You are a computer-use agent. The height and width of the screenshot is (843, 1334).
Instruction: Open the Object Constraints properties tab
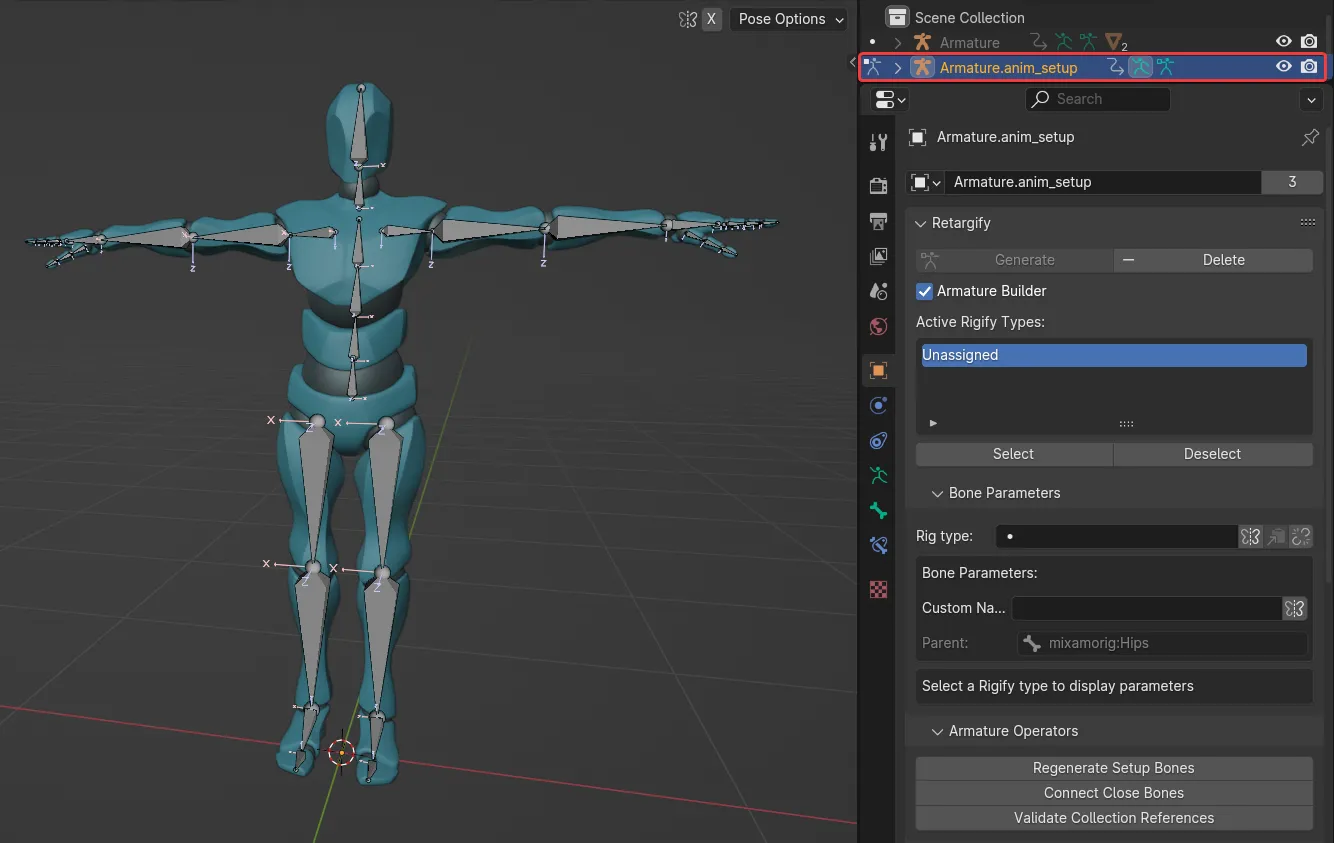pyautogui.click(x=879, y=440)
